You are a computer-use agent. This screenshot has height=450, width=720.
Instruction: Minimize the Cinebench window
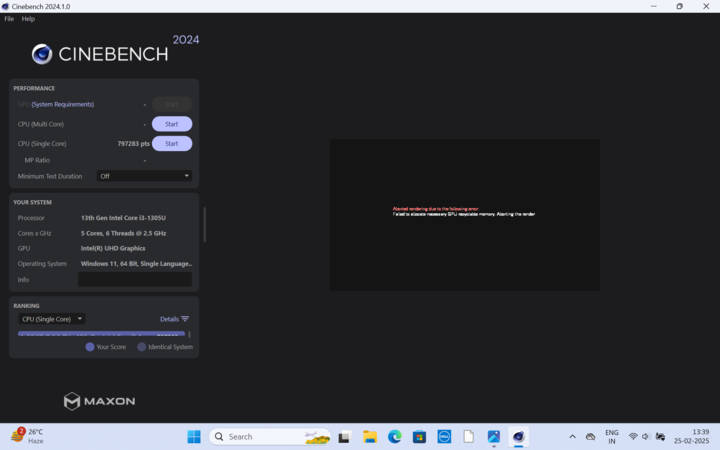pyautogui.click(x=653, y=6)
